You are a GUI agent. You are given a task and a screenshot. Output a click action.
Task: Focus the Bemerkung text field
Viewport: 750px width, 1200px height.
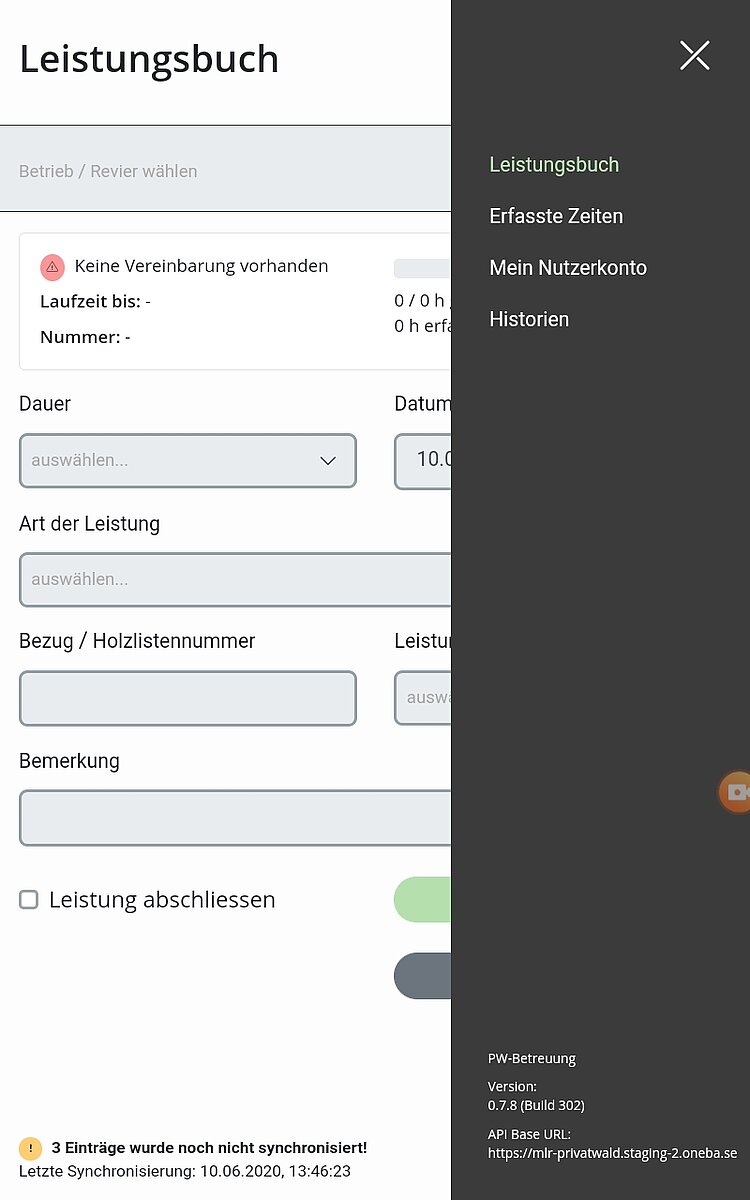pyautogui.click(x=235, y=817)
